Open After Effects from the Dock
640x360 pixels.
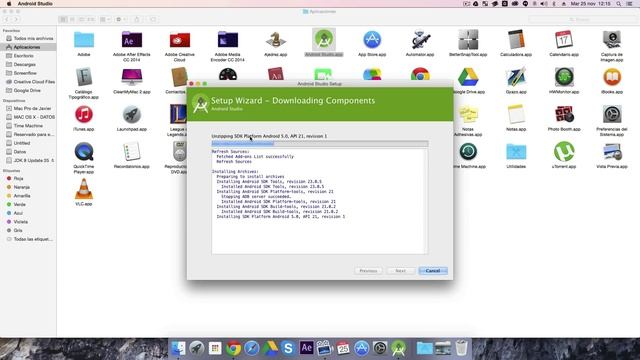(307, 348)
